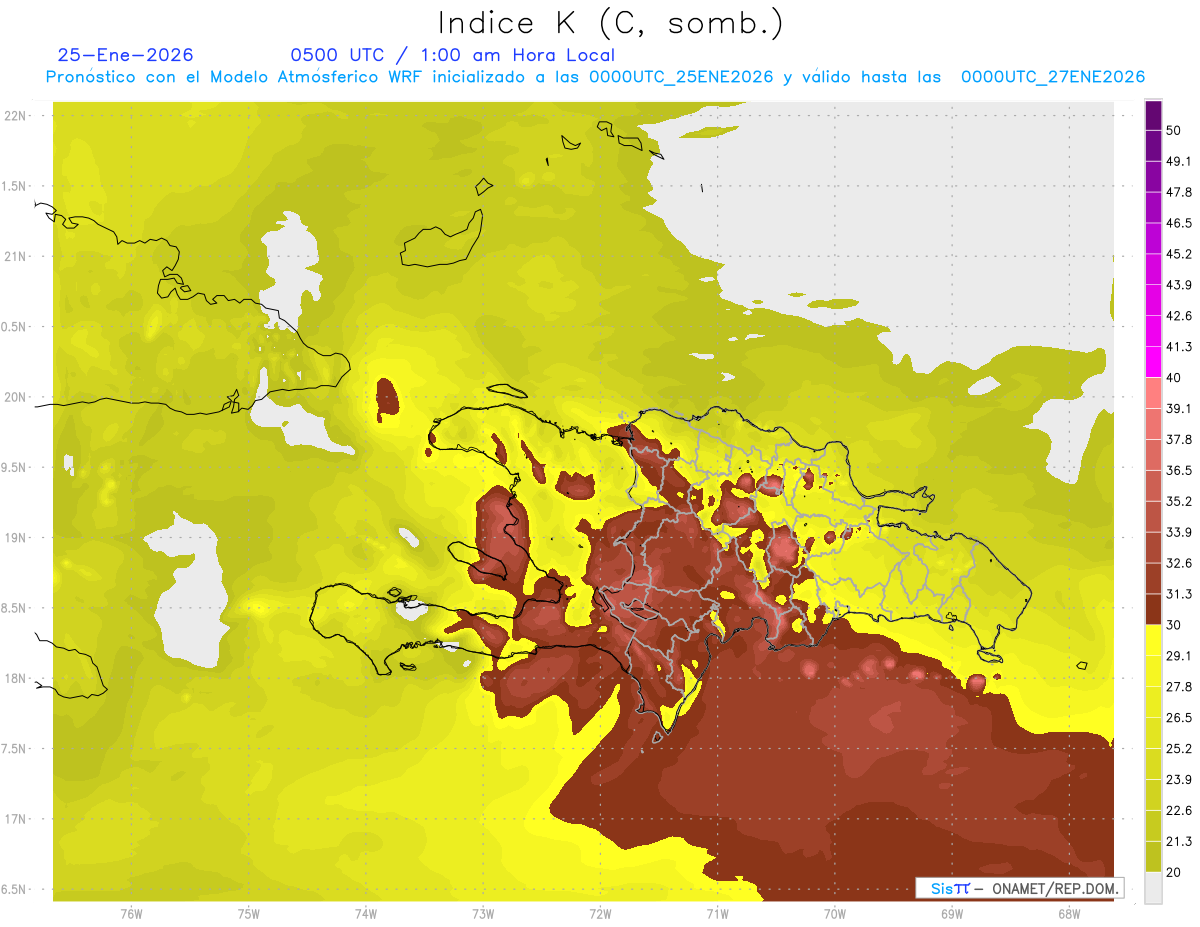
Task: Select the date label '25-Ene-2026'
Action: pyautogui.click(x=126, y=55)
